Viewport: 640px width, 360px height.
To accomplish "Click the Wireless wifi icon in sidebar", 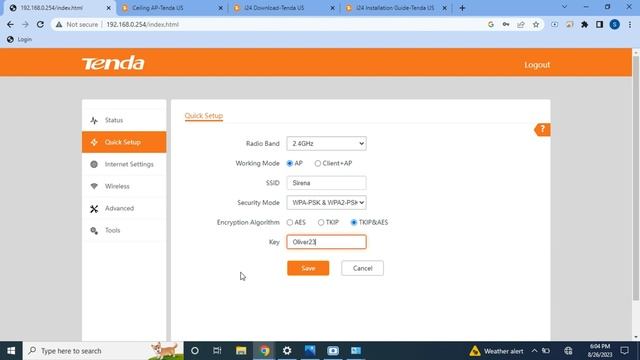I will click(x=94, y=186).
